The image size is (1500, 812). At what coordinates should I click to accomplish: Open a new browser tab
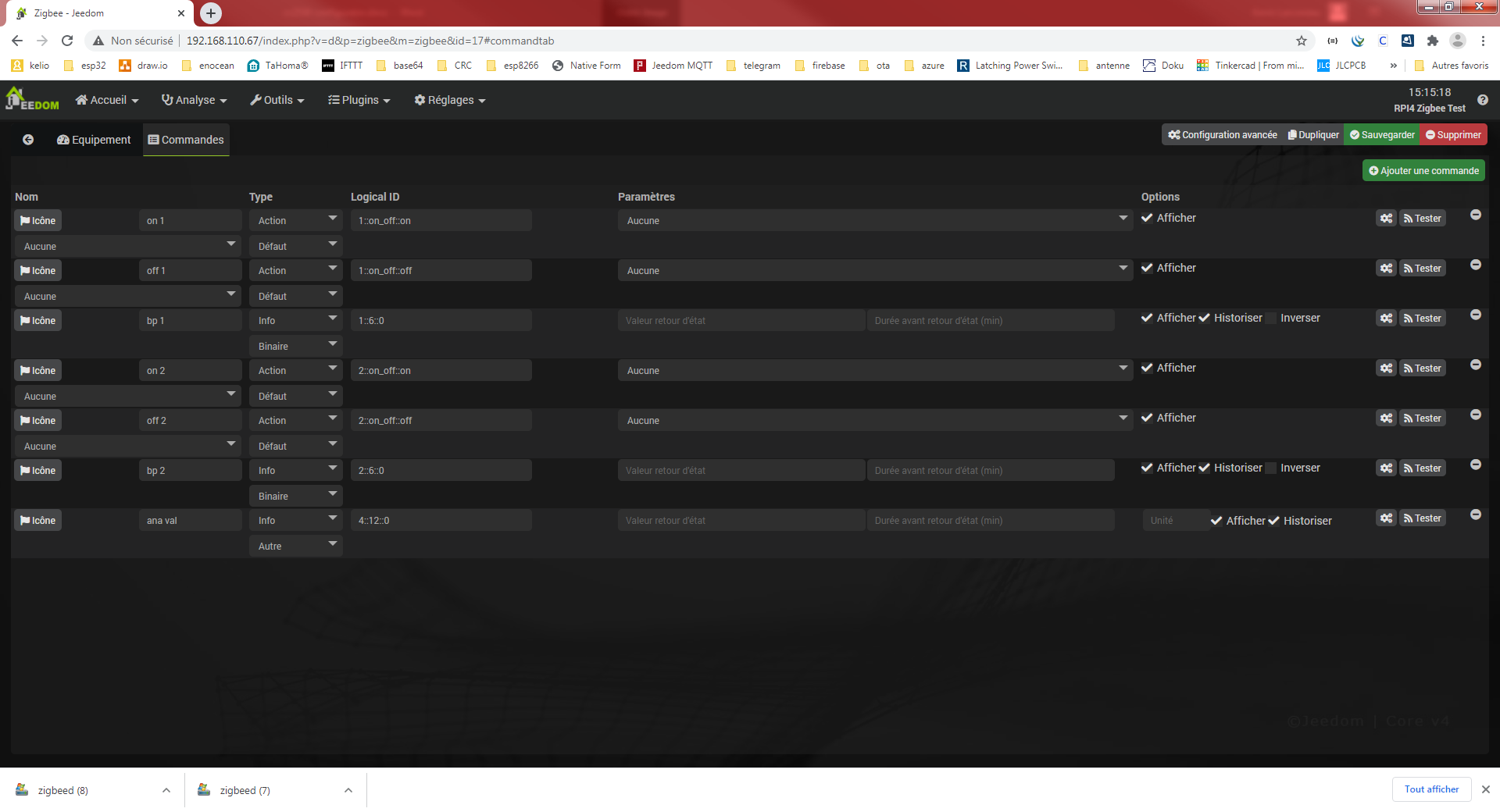pyautogui.click(x=211, y=13)
